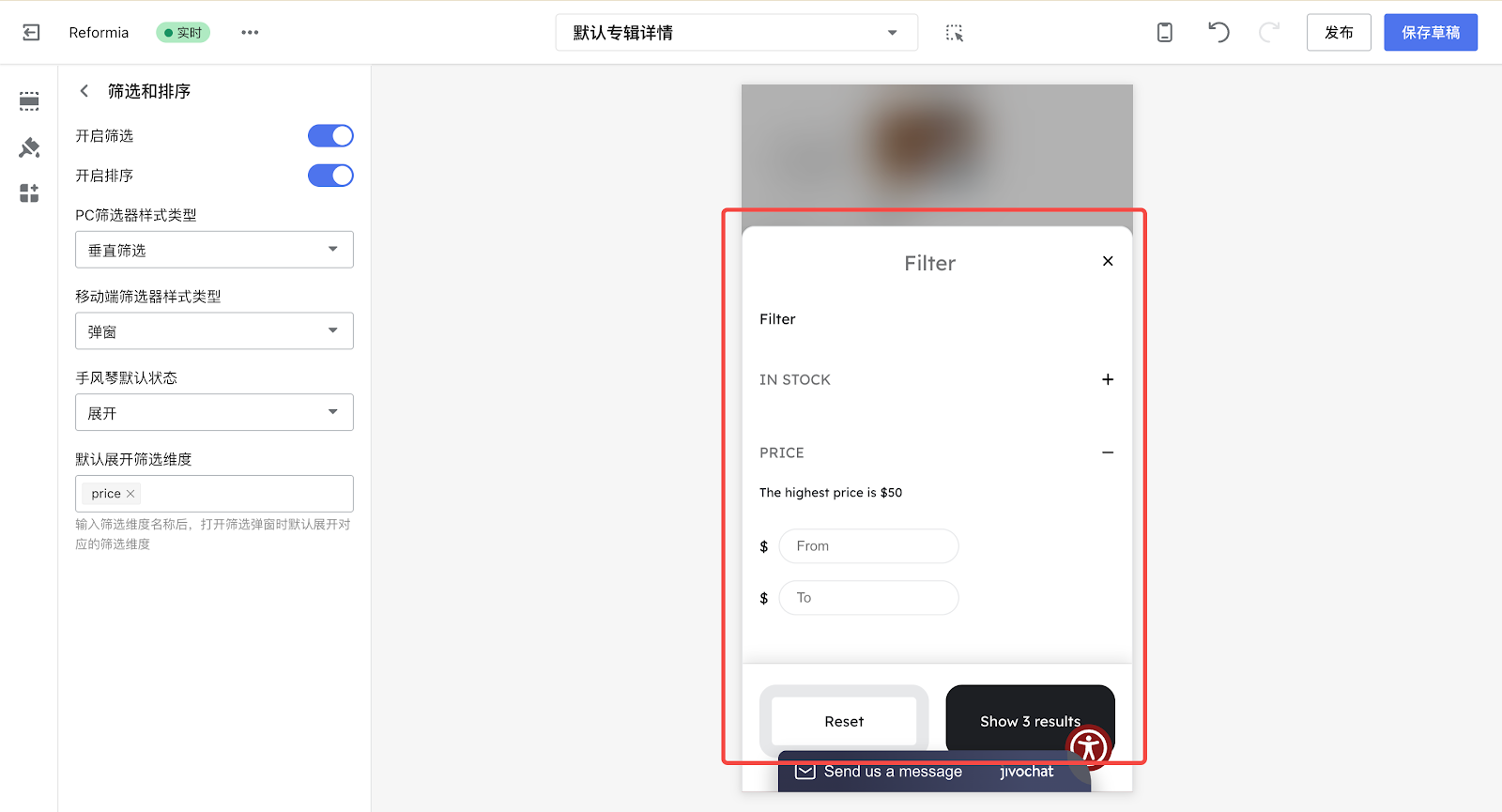Open the PC筛选器样式类型 dropdown
The height and width of the screenshot is (812, 1502).
coord(214,250)
